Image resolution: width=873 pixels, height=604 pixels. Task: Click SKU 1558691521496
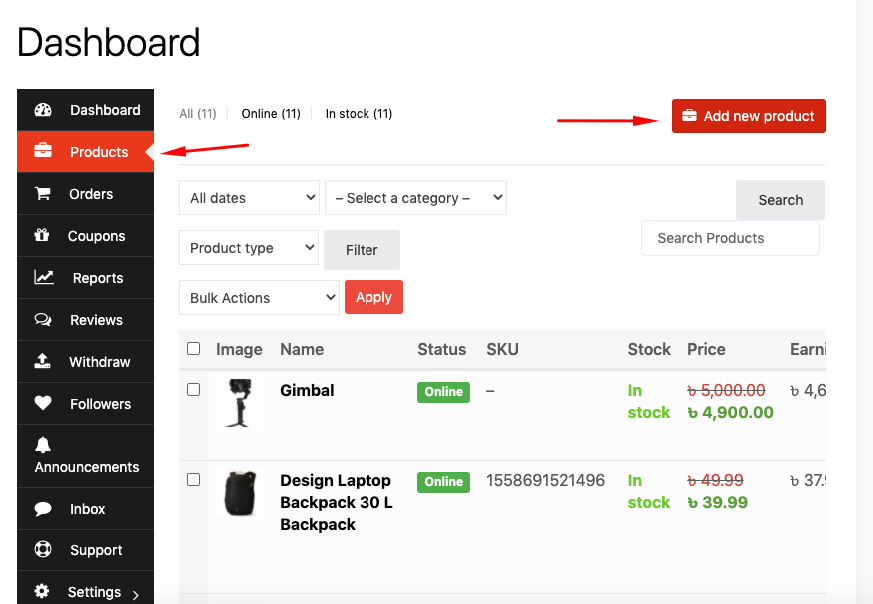[545, 480]
